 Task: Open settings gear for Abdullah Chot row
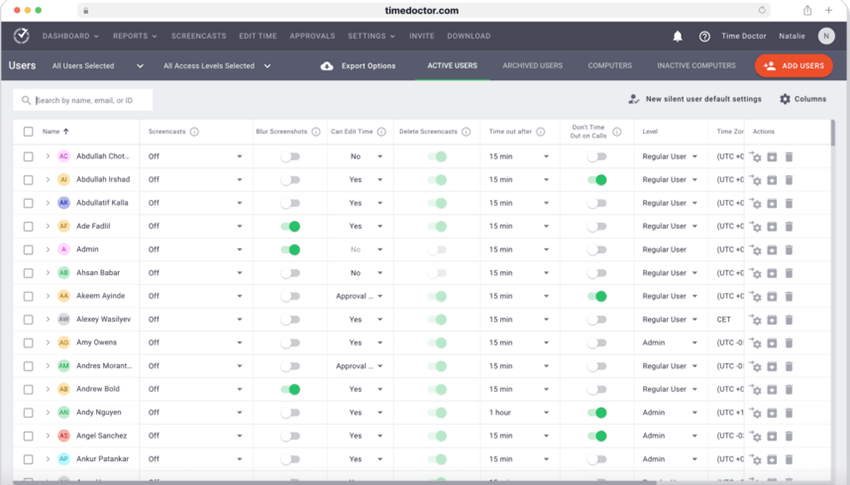[x=756, y=157]
